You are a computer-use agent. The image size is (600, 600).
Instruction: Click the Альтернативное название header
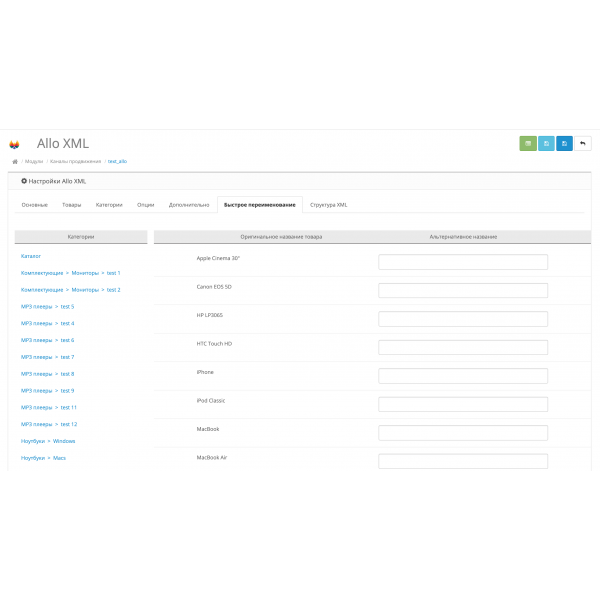[463, 237]
